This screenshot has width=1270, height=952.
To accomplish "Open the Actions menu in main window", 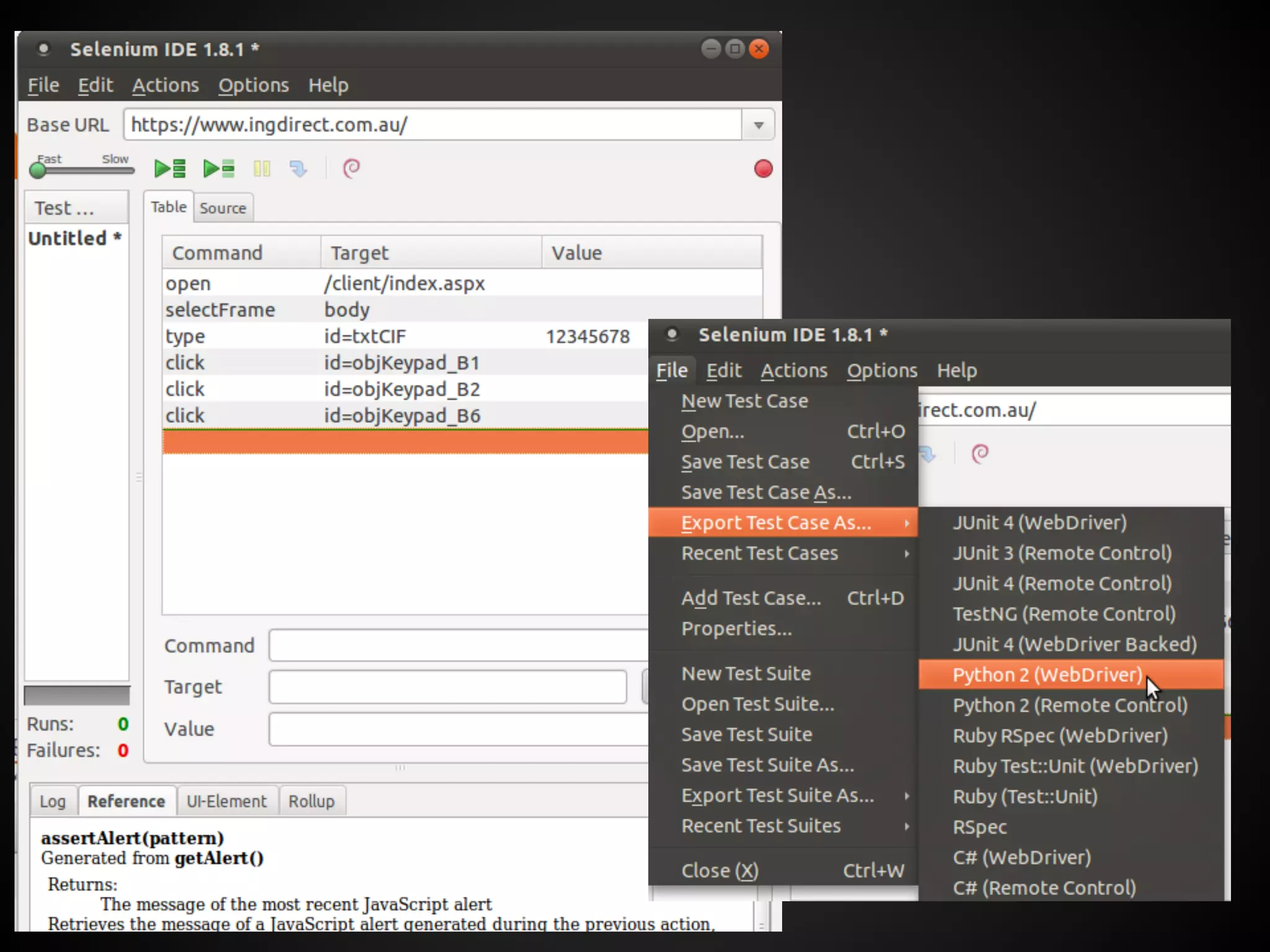I will pos(166,85).
